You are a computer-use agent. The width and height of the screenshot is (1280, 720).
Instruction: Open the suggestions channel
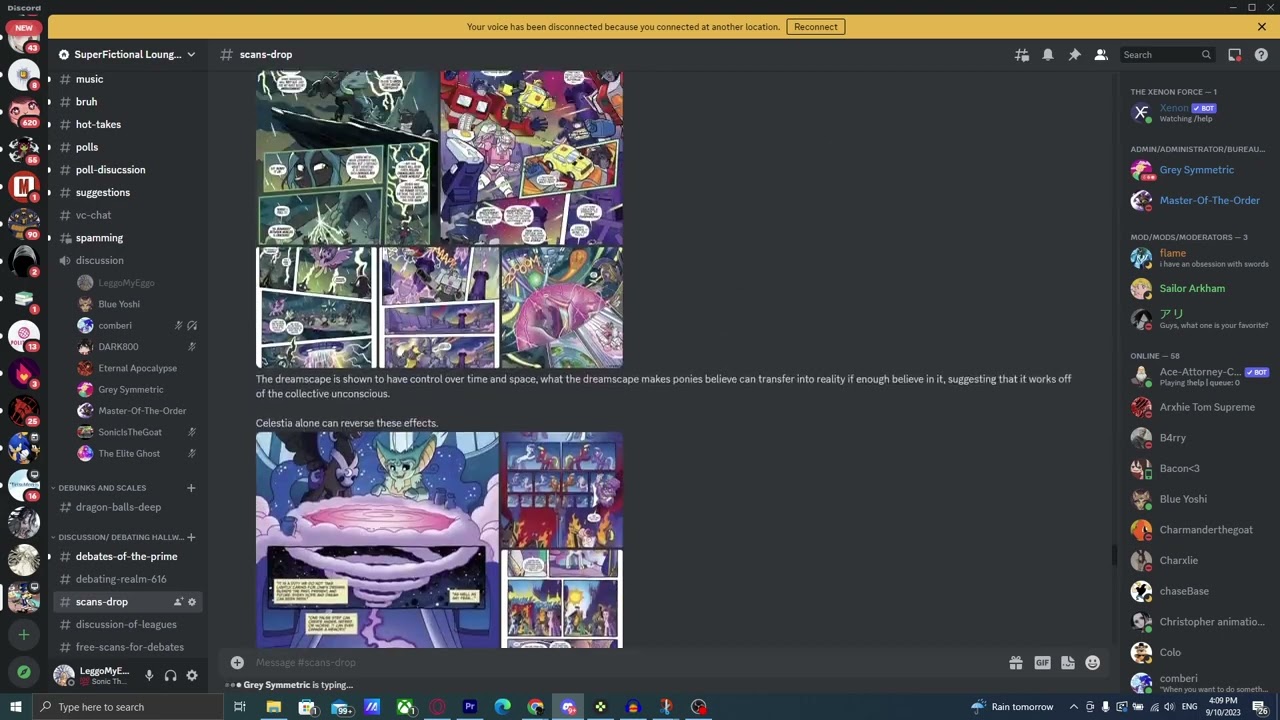[127, 193]
